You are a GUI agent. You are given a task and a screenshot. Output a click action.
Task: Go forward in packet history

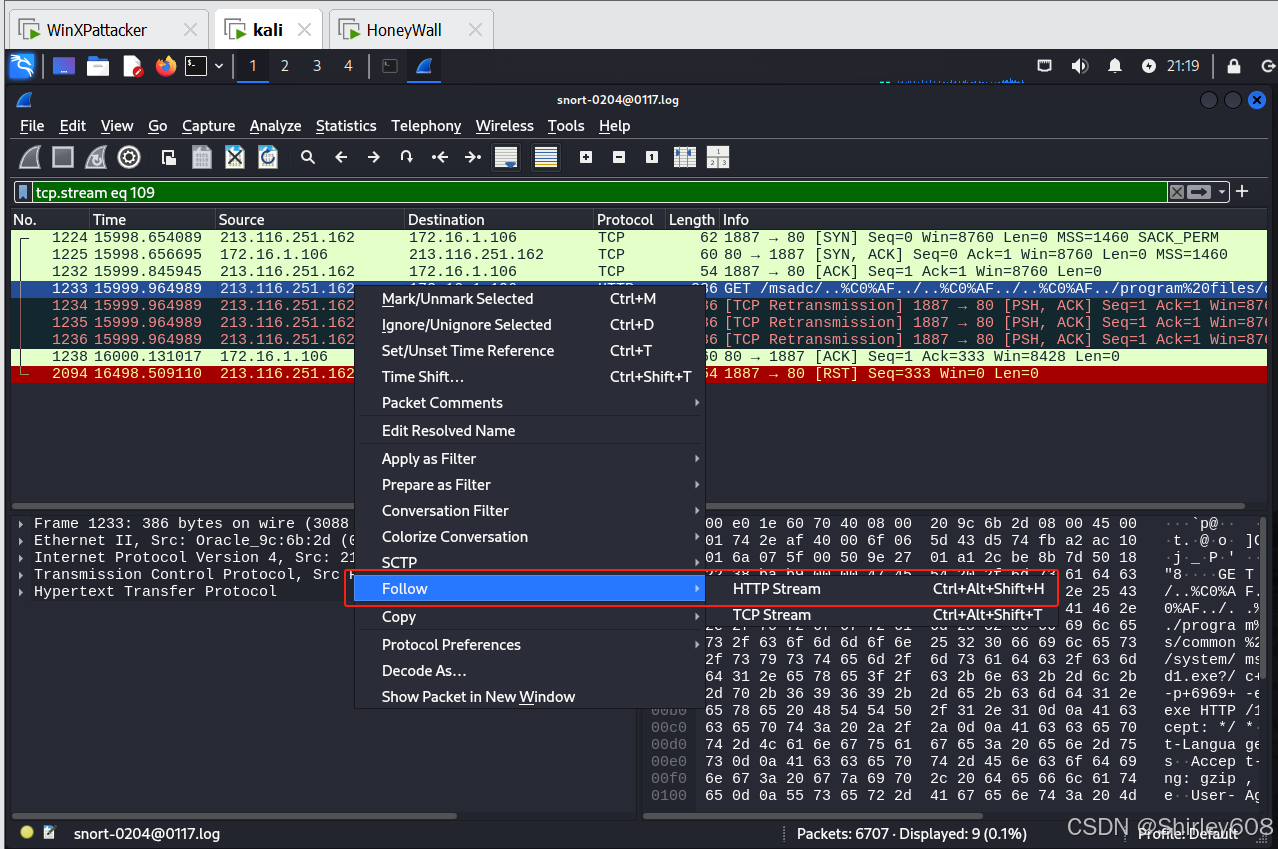tap(374, 157)
